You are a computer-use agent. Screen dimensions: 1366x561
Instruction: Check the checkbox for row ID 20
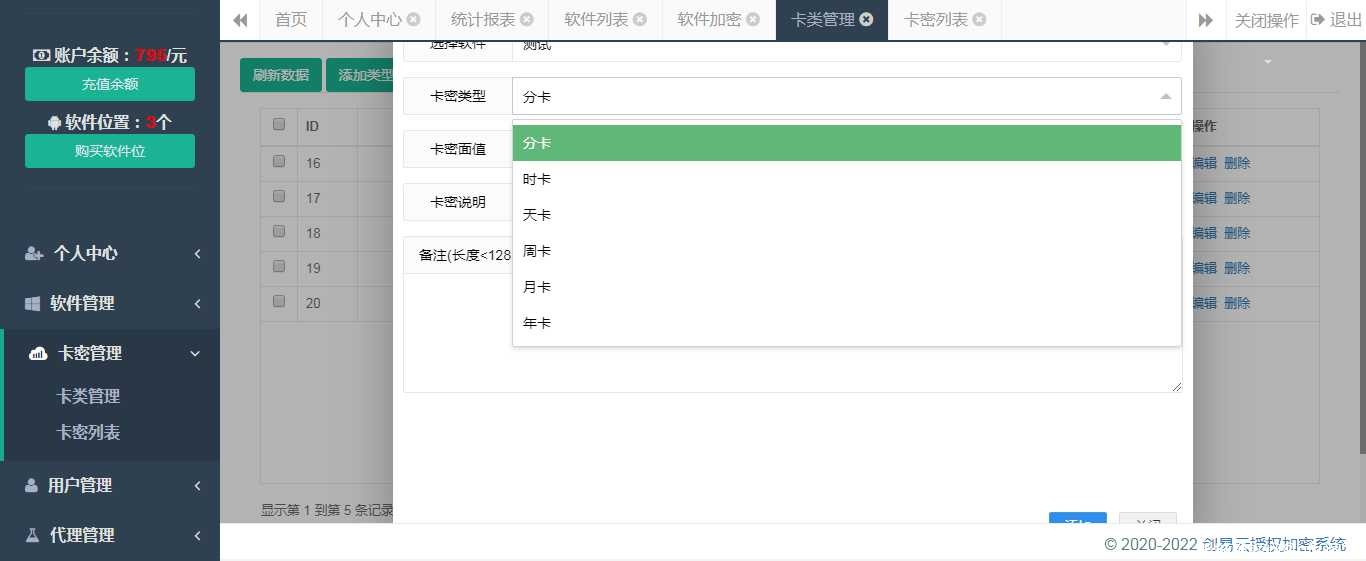click(x=279, y=301)
